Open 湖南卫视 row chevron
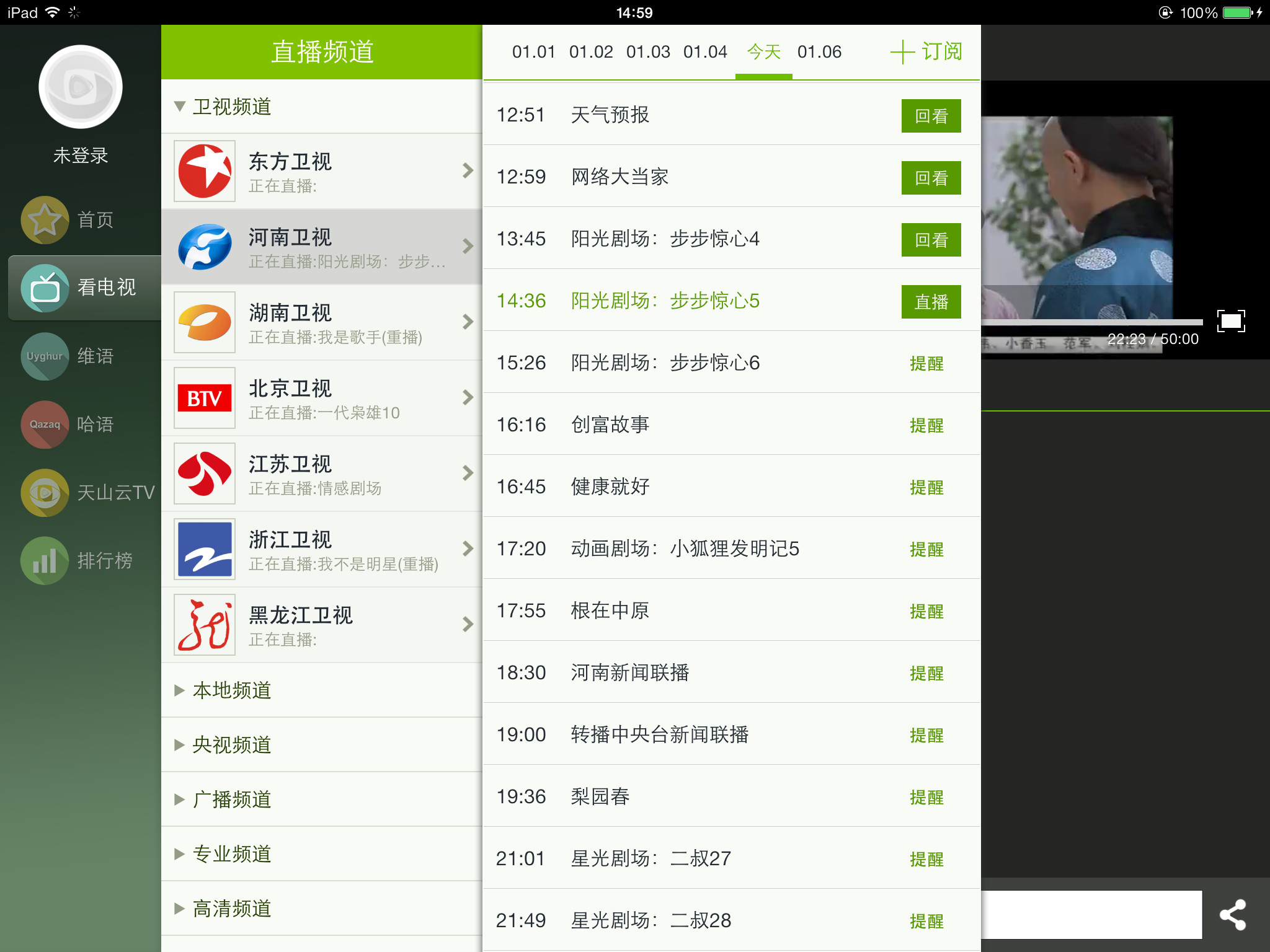This screenshot has width=1270, height=952. (468, 322)
